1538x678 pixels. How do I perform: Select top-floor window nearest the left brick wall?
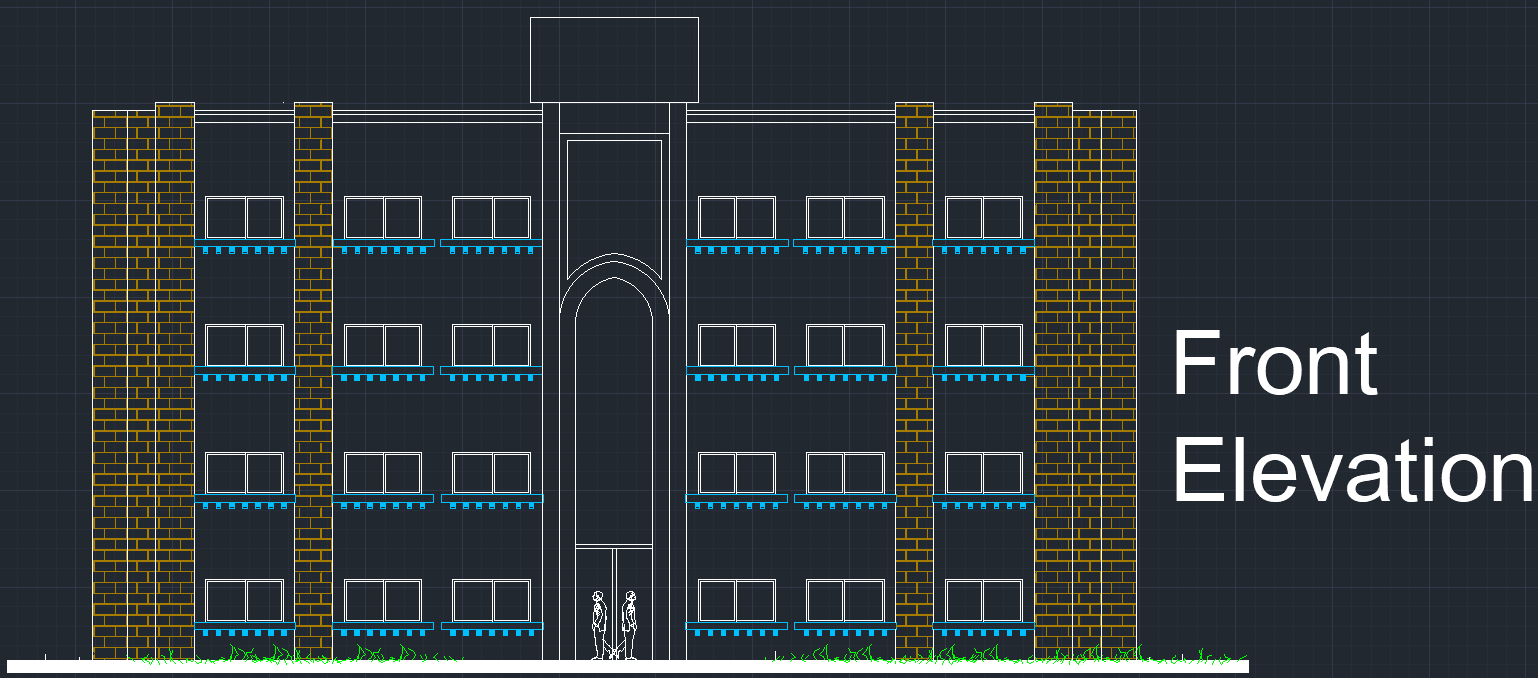coord(245,218)
